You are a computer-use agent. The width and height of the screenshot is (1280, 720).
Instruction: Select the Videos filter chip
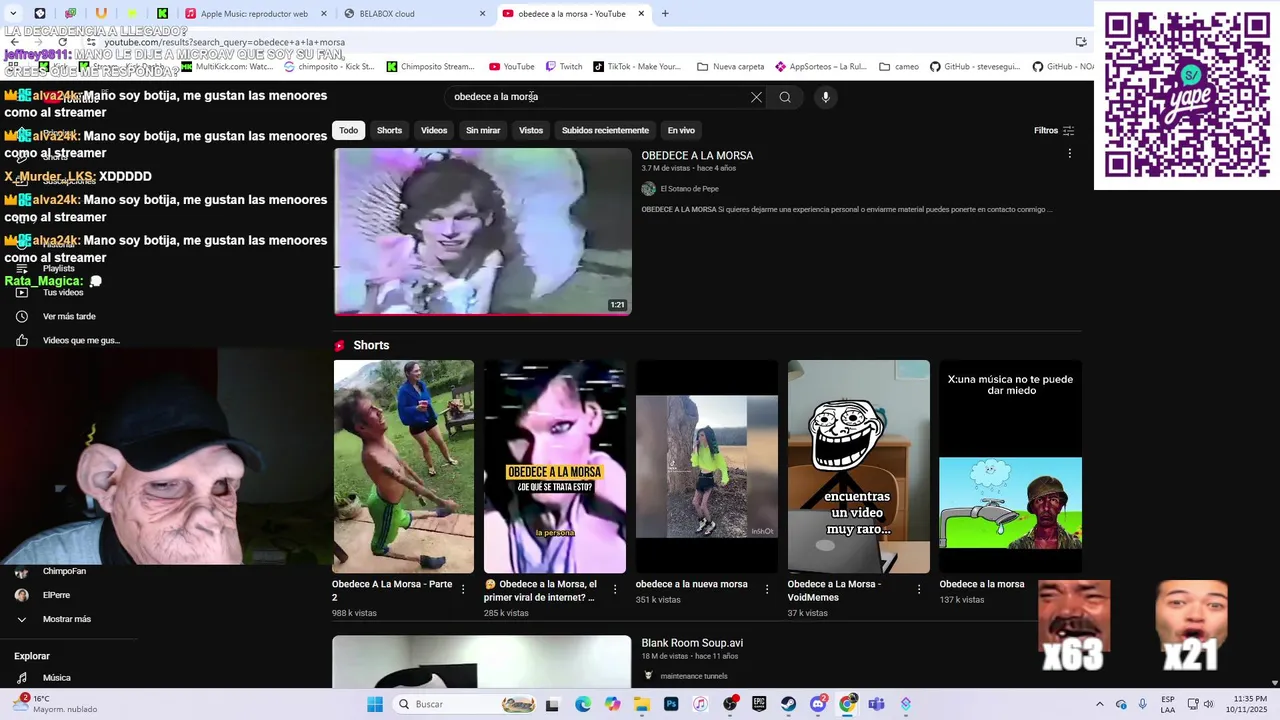click(434, 130)
